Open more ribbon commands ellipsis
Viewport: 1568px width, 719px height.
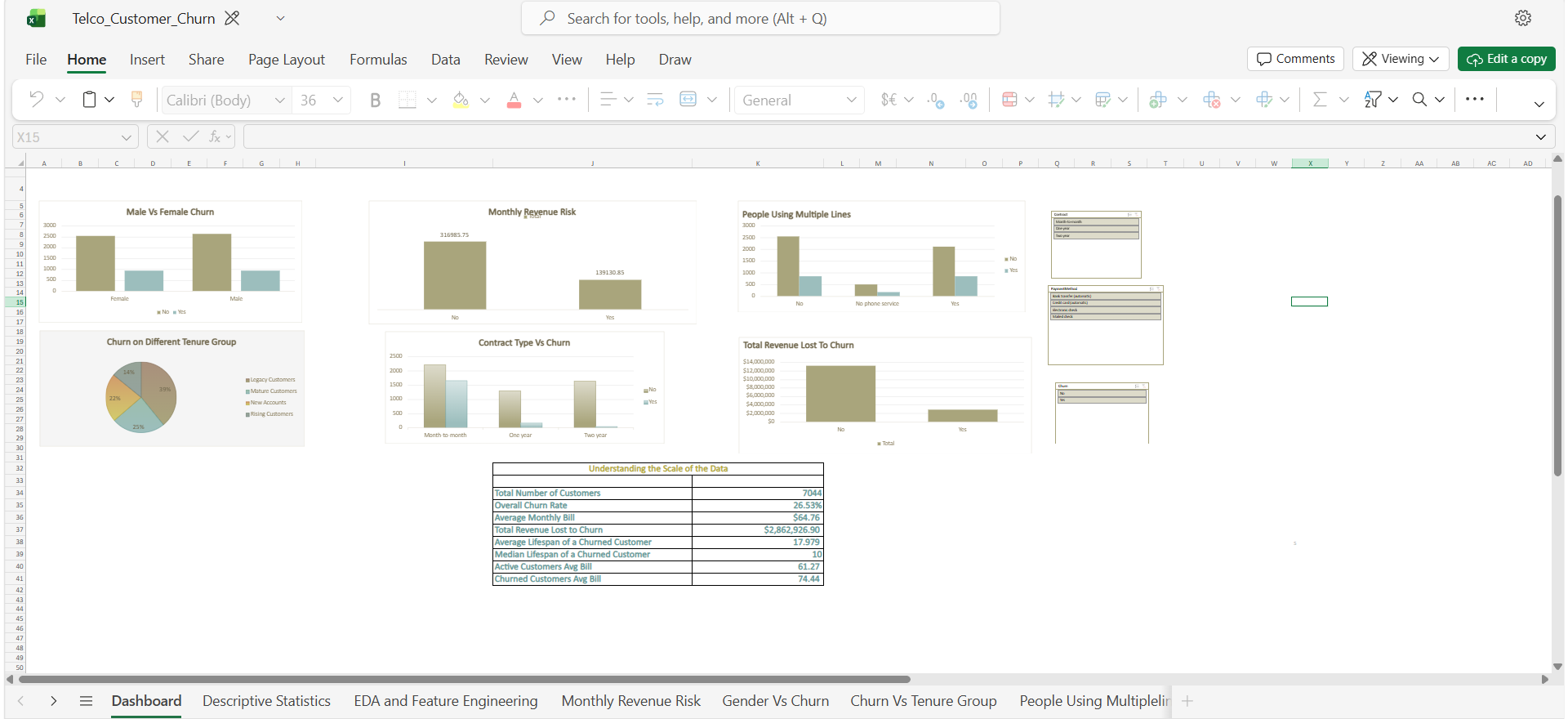(1474, 100)
